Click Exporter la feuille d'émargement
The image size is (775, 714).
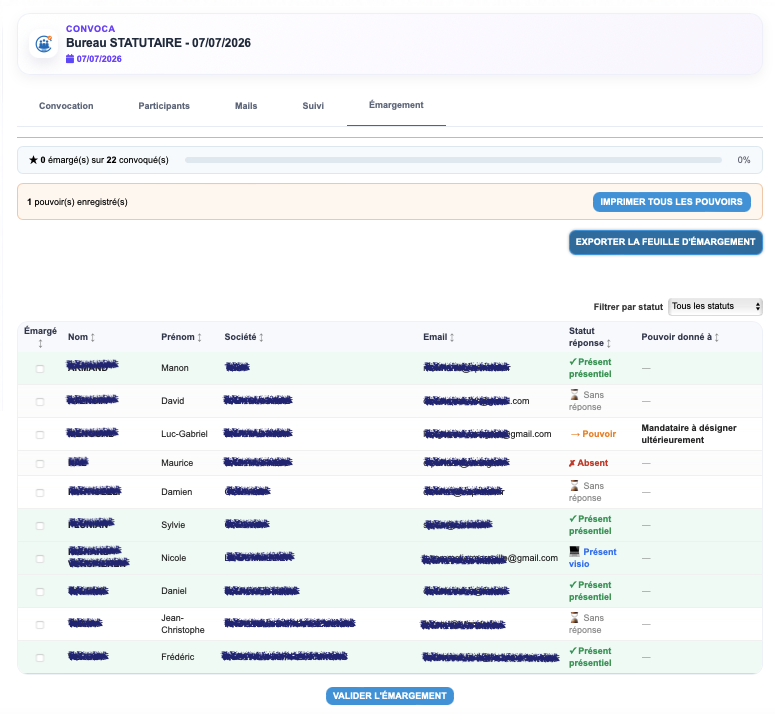click(665, 242)
